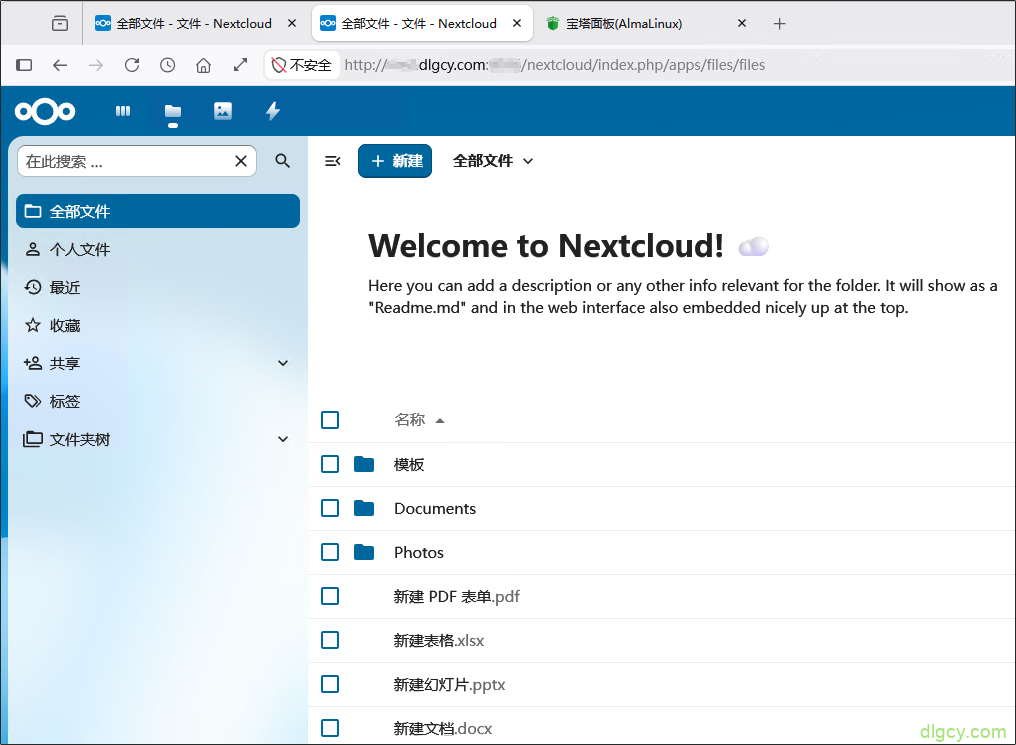Check the Photos folder checkbox
This screenshot has height=745, width=1016.
pyautogui.click(x=330, y=552)
